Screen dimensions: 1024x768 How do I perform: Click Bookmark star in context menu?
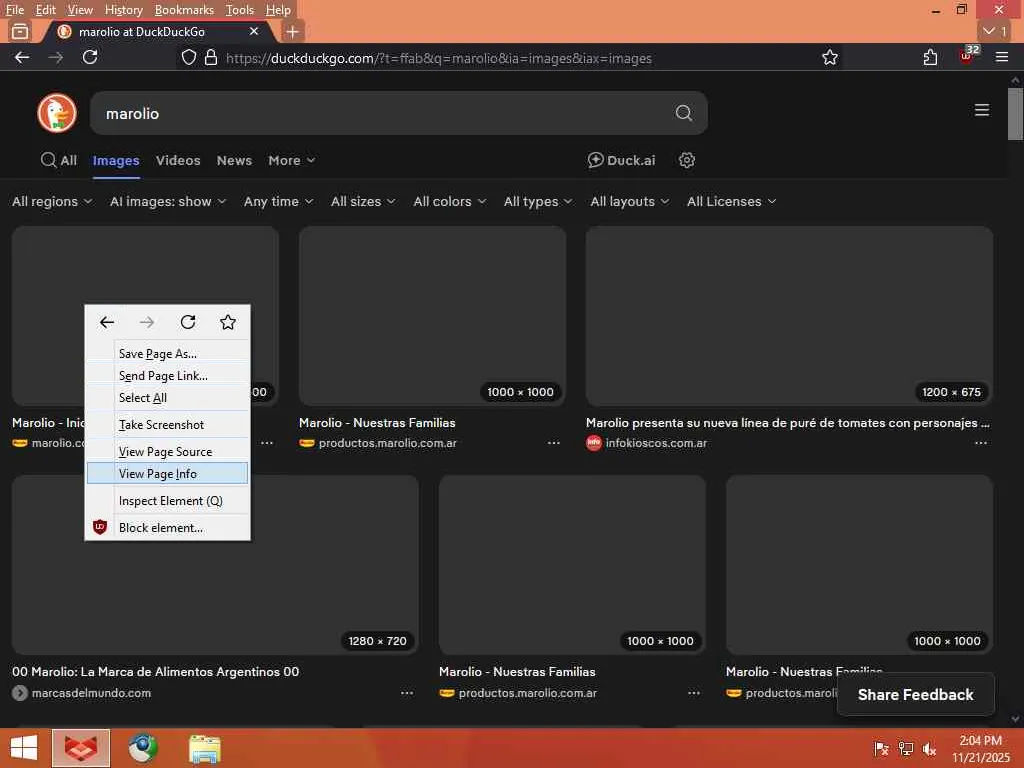point(228,322)
